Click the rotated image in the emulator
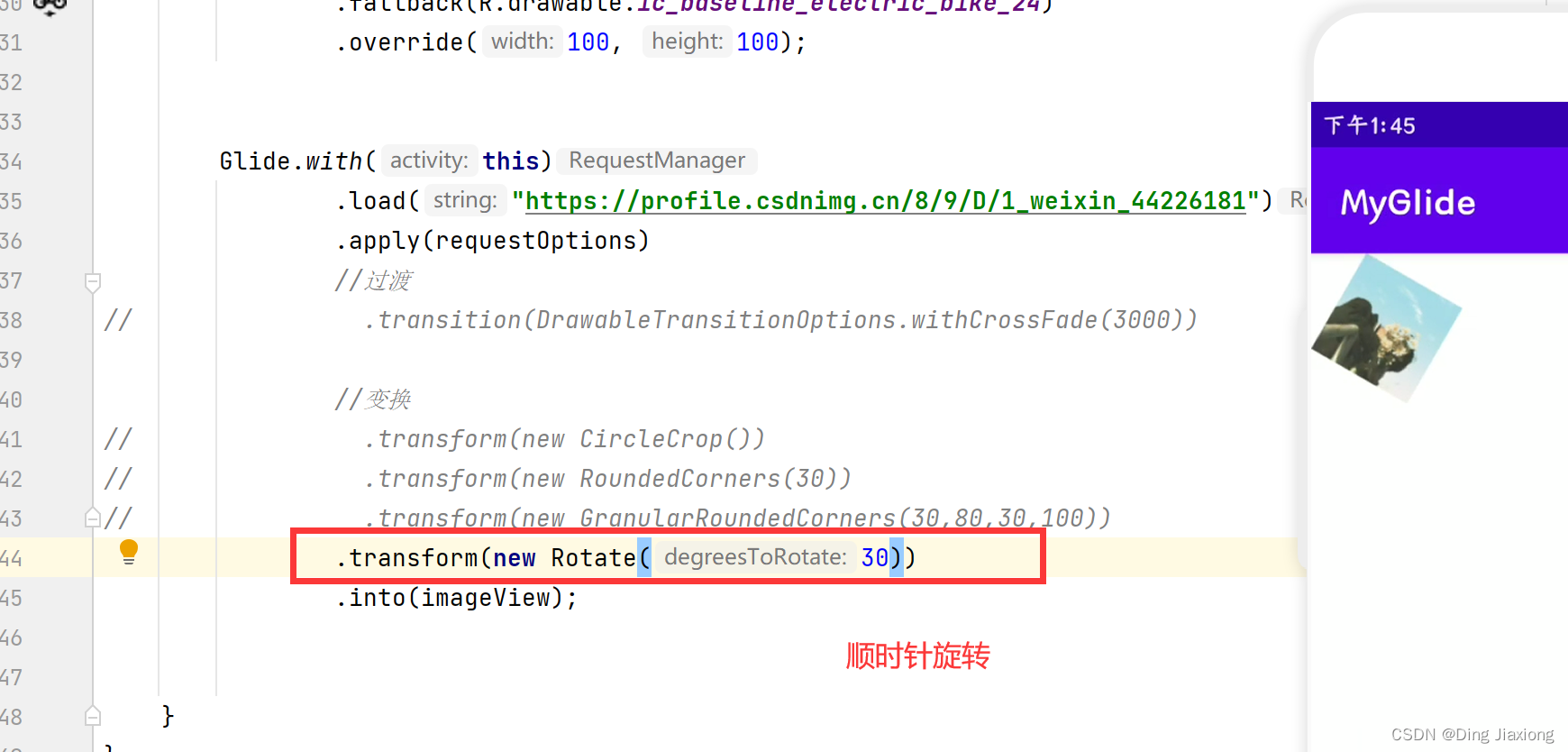This screenshot has width=1568, height=752. [x=1386, y=328]
